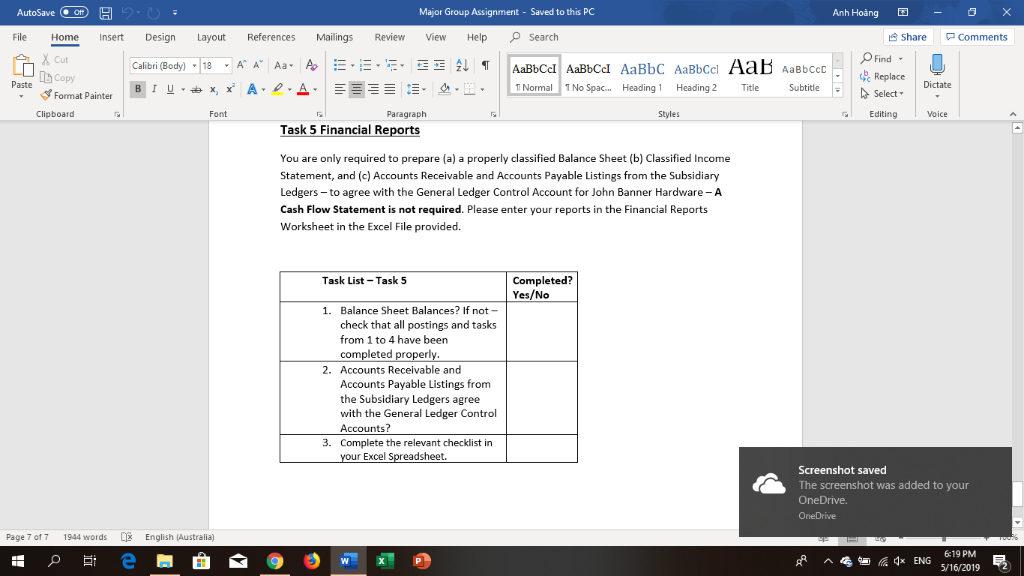Click the Share button
This screenshot has width=1024, height=576.
coord(906,36)
